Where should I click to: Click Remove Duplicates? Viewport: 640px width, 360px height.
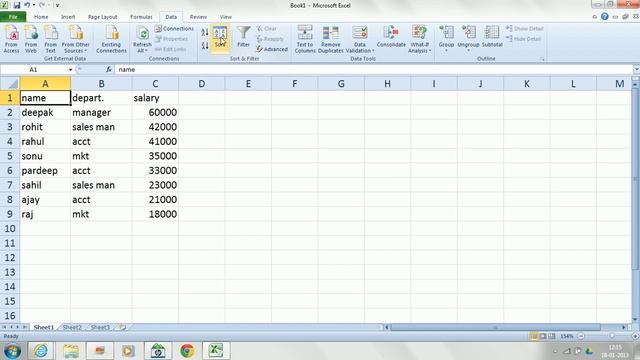331,39
